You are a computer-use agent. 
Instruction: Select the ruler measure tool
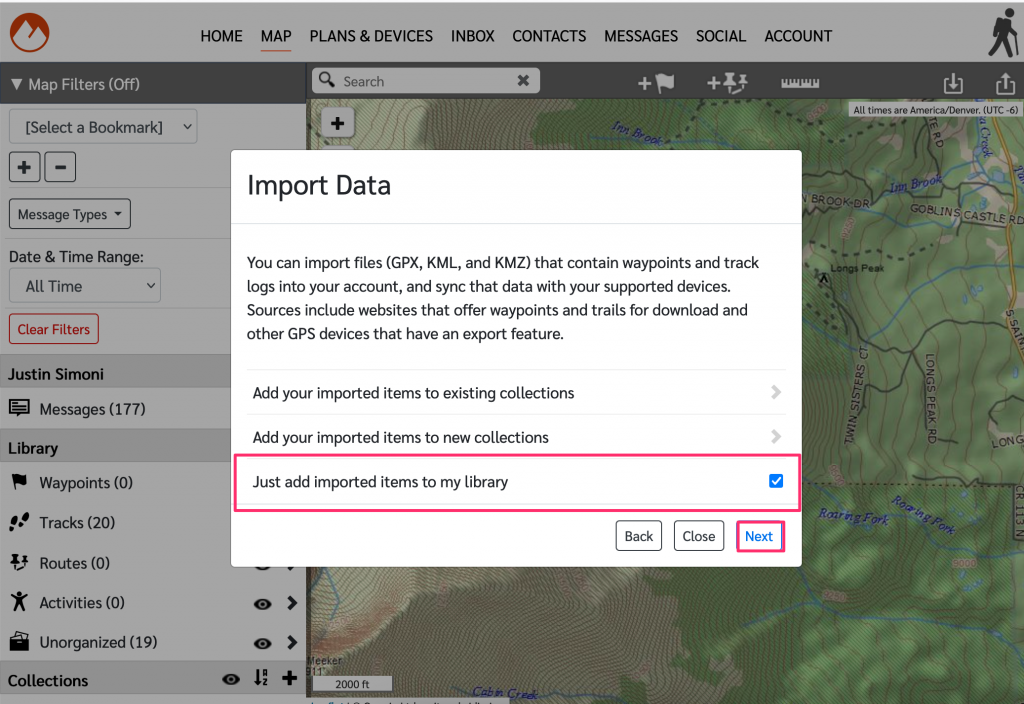pos(800,83)
